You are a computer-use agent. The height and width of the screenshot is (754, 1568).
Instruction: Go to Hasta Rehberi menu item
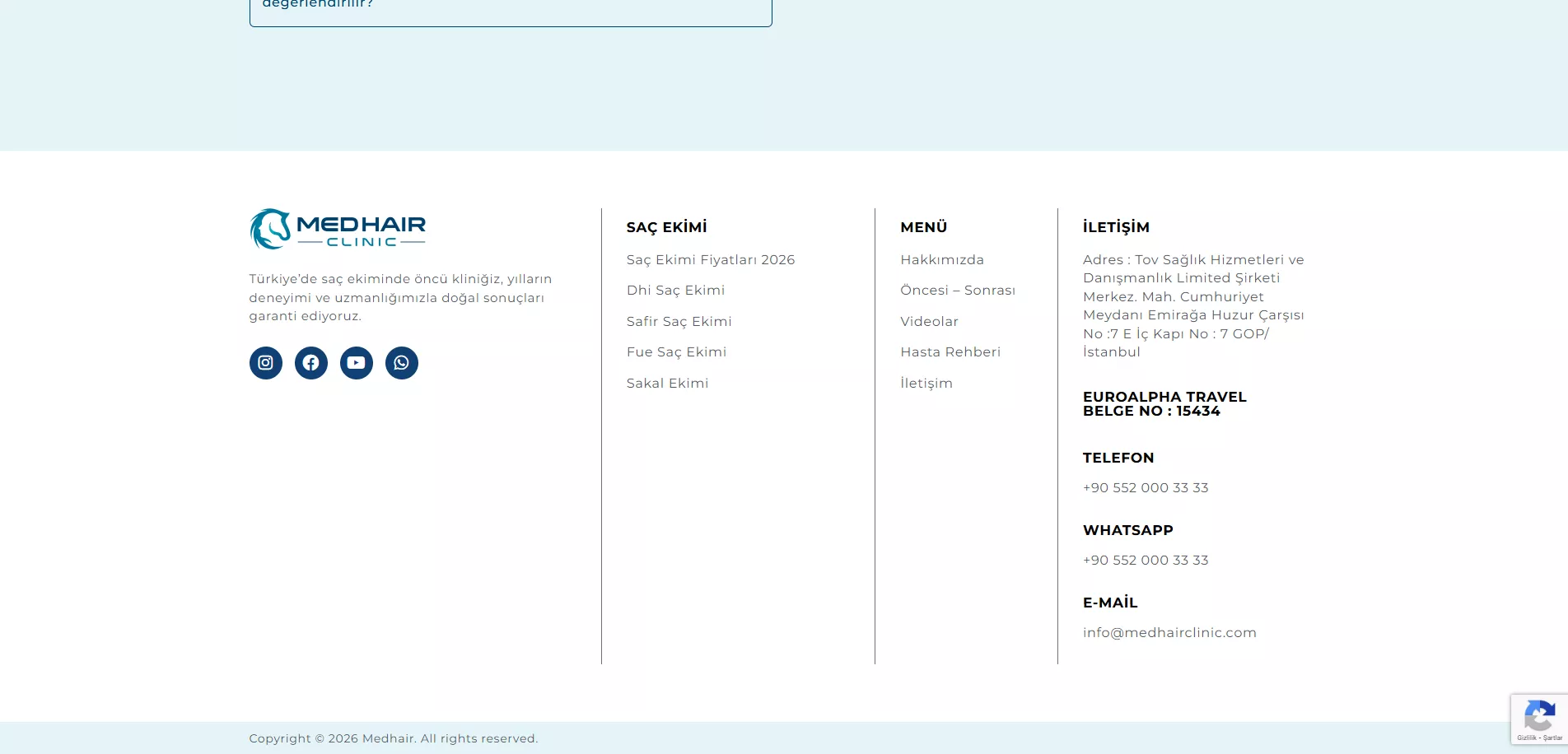click(950, 352)
